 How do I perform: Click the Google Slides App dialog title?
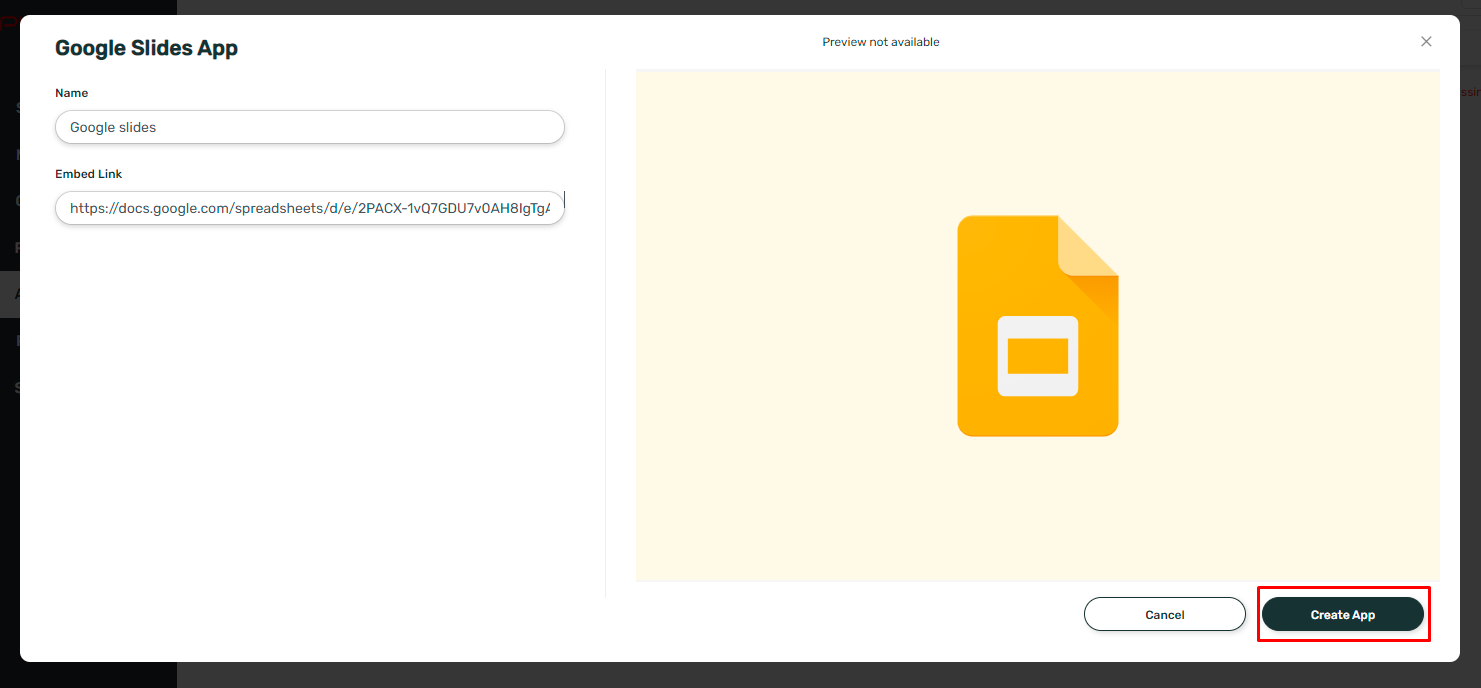[146, 47]
